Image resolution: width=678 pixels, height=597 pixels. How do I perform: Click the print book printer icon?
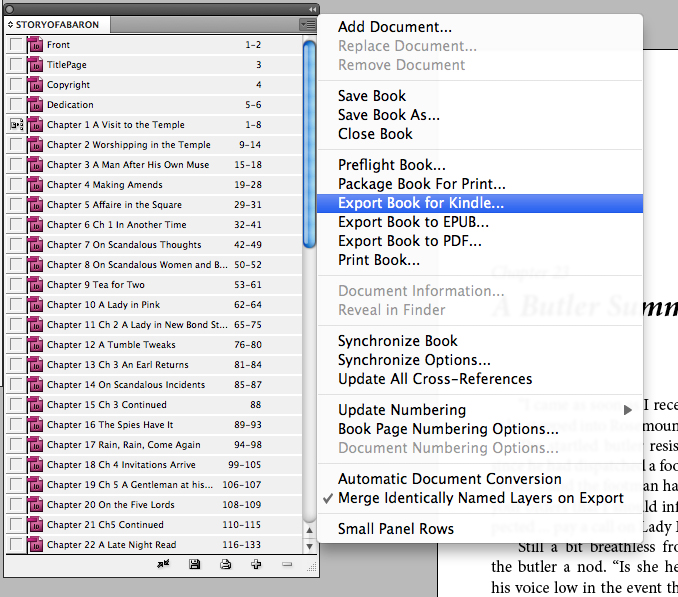(x=226, y=565)
